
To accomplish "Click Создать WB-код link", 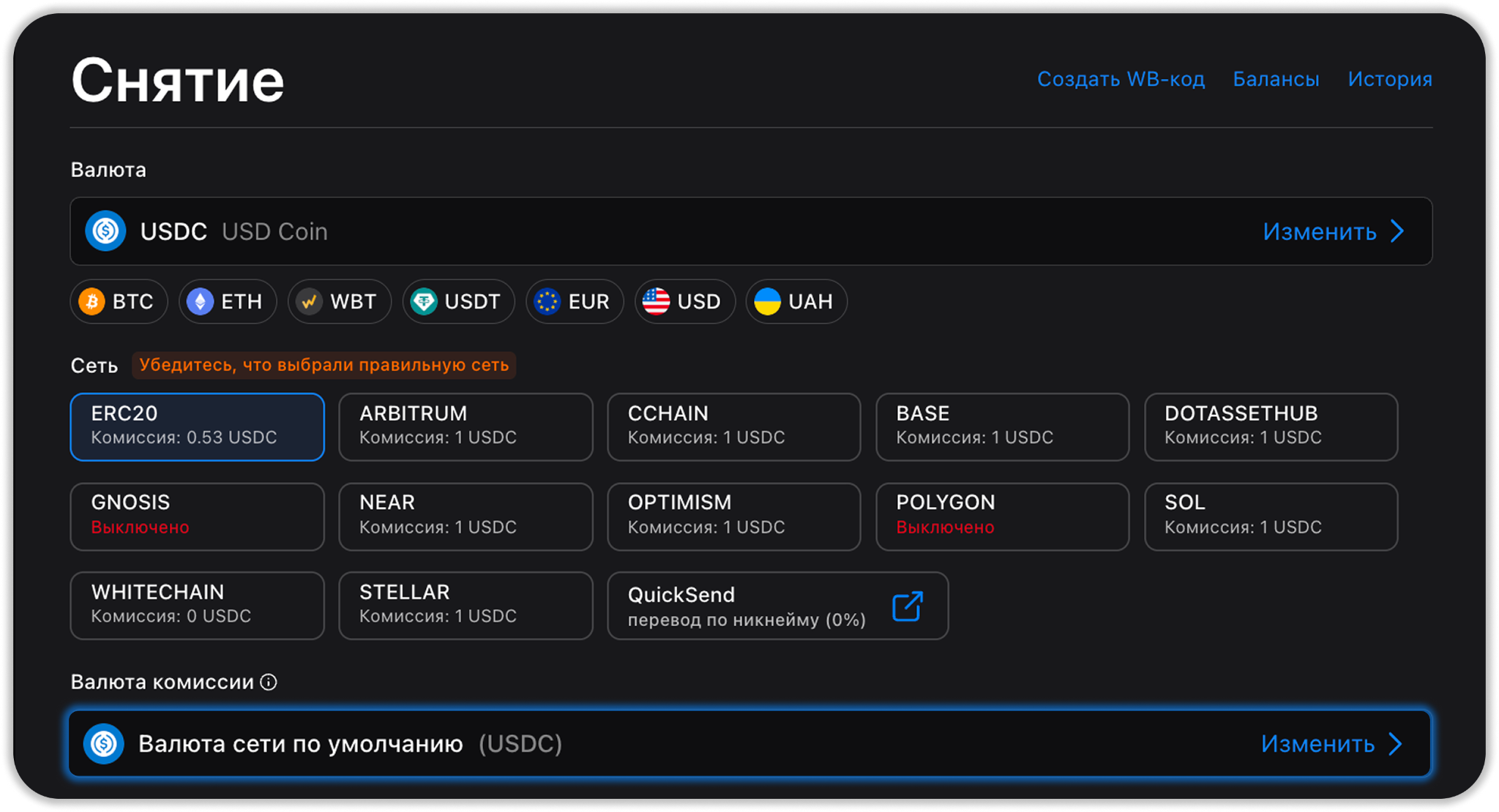I will [x=1121, y=79].
